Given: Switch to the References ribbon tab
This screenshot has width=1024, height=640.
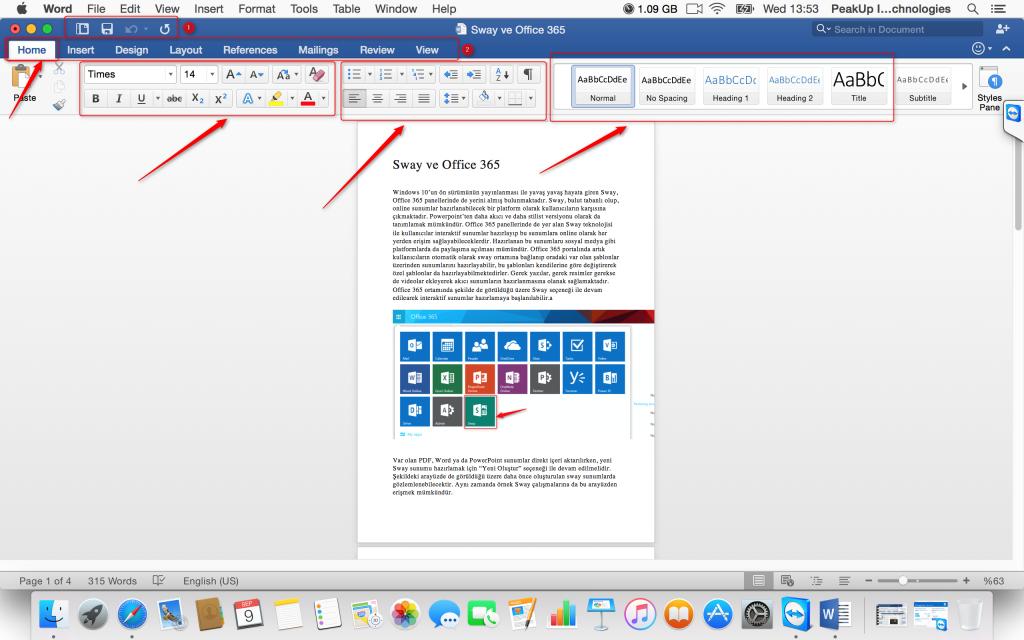Looking at the screenshot, I should (x=250, y=50).
